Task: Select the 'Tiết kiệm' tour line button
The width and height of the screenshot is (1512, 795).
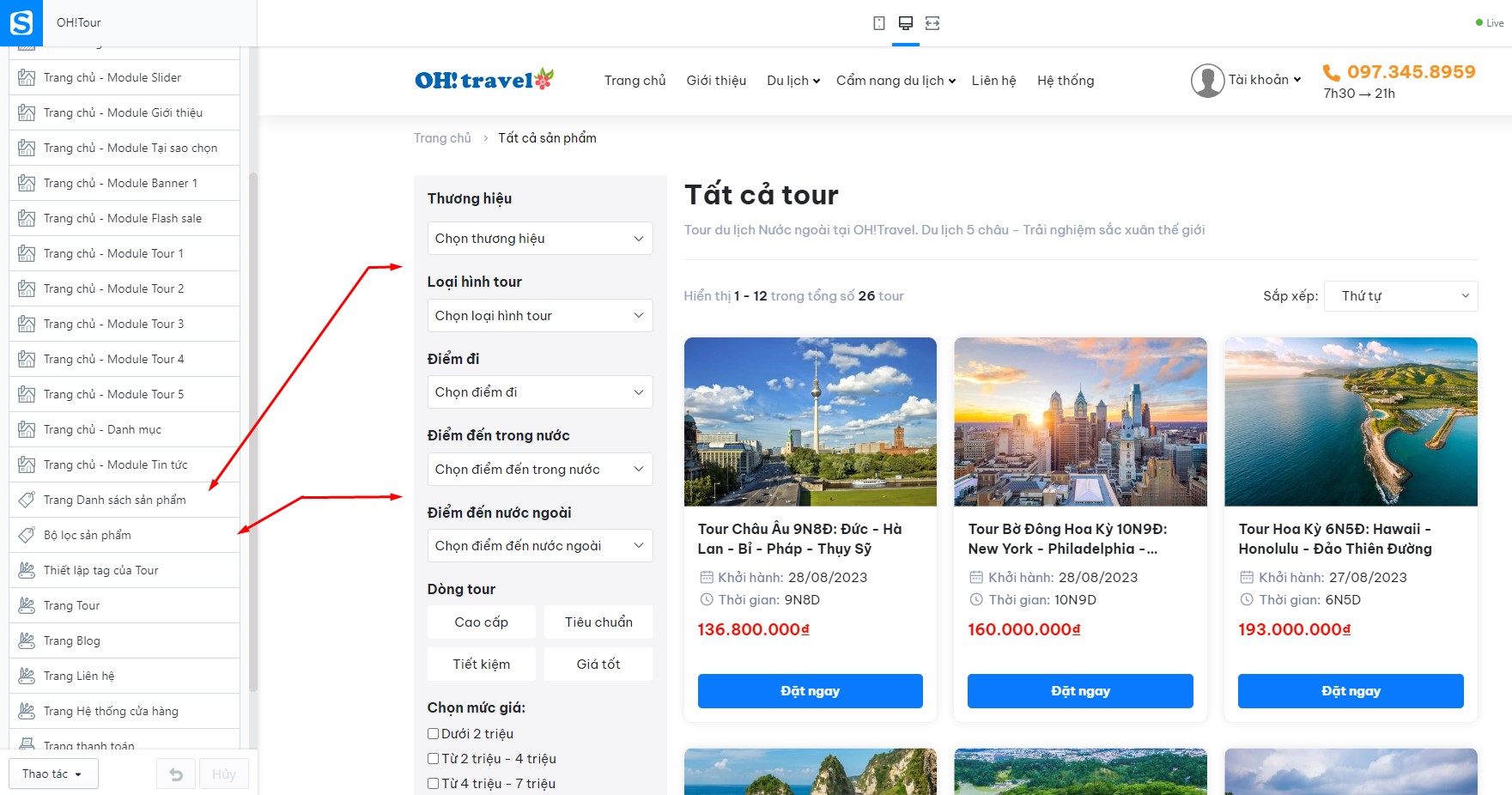Action: [482, 665]
